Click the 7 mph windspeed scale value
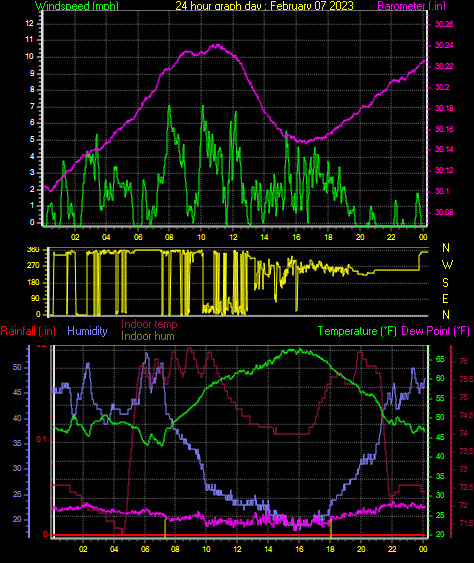Screen dimensions: 474x563 click(x=32, y=106)
